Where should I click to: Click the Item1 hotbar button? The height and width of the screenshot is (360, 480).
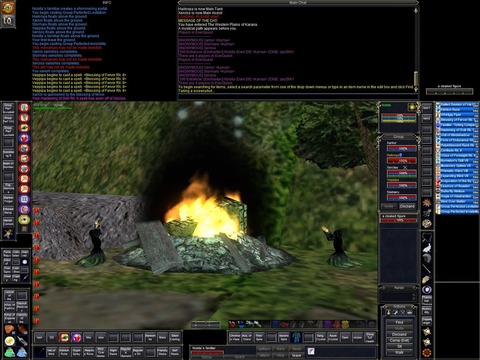point(427,108)
